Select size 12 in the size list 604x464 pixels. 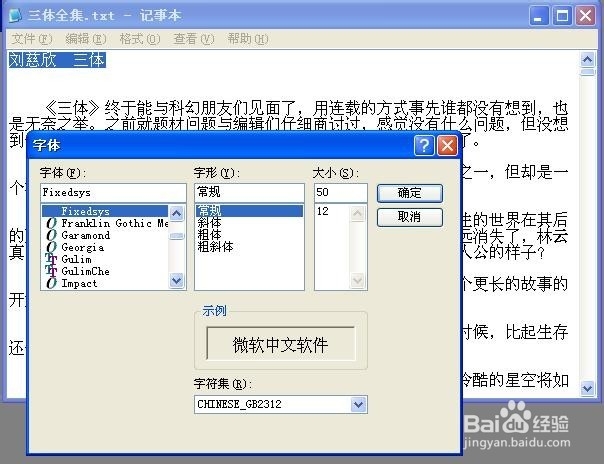[332, 211]
